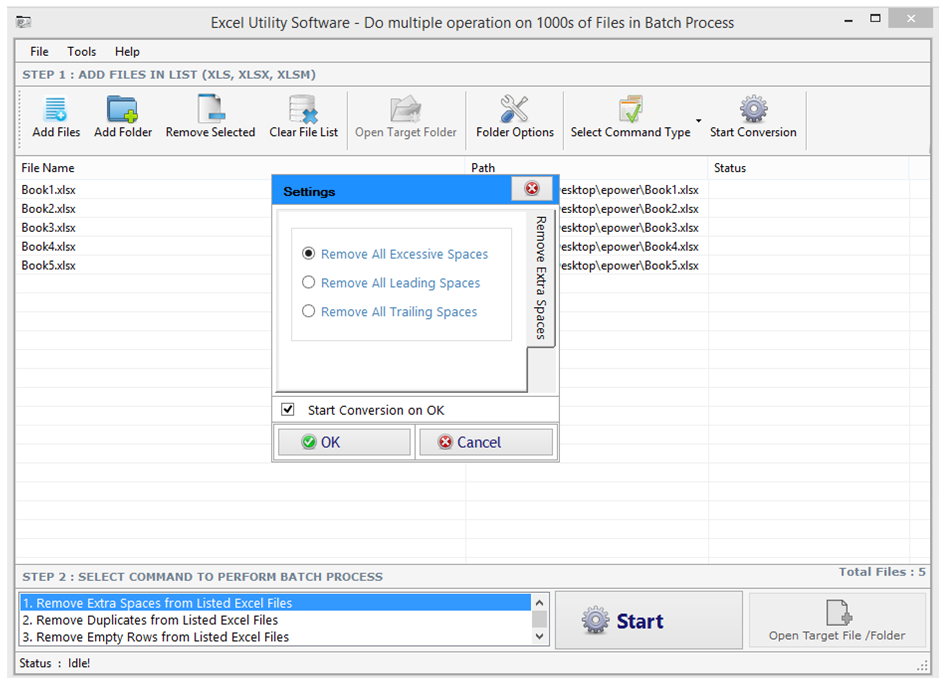Select Remove All Trailing Spaces option
The width and height of the screenshot is (946, 684).
click(x=389, y=311)
